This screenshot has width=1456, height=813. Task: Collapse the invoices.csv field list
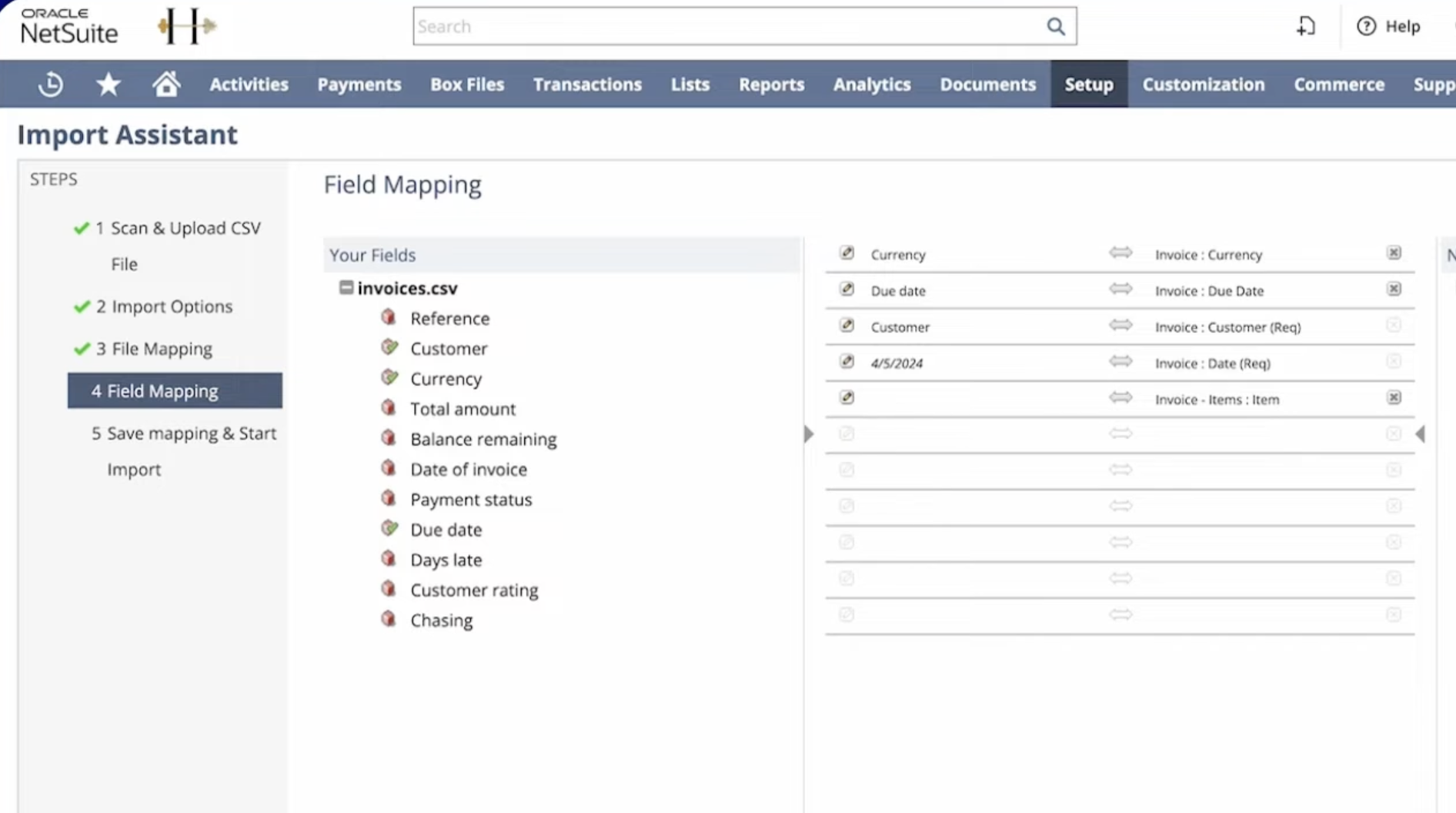tap(346, 287)
